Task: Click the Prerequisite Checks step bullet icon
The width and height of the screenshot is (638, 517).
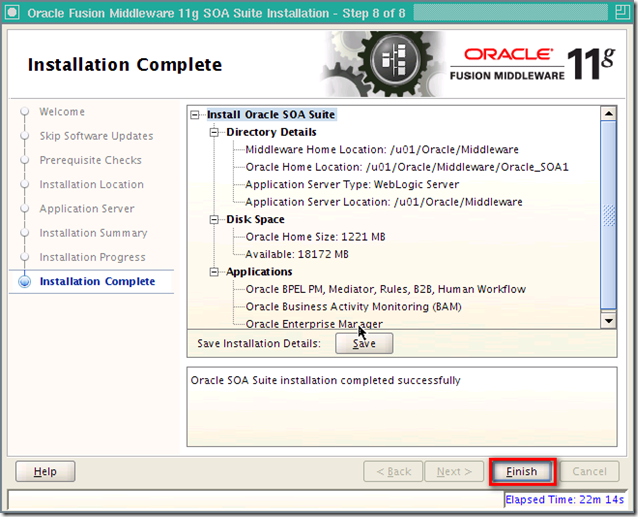Action: coord(25,160)
